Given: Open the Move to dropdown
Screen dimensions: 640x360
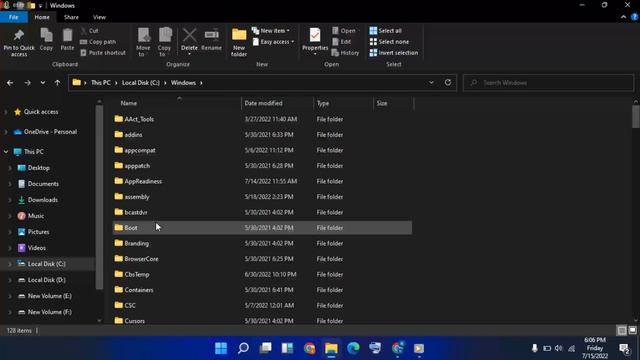Looking at the screenshot, I should click(x=143, y=42).
